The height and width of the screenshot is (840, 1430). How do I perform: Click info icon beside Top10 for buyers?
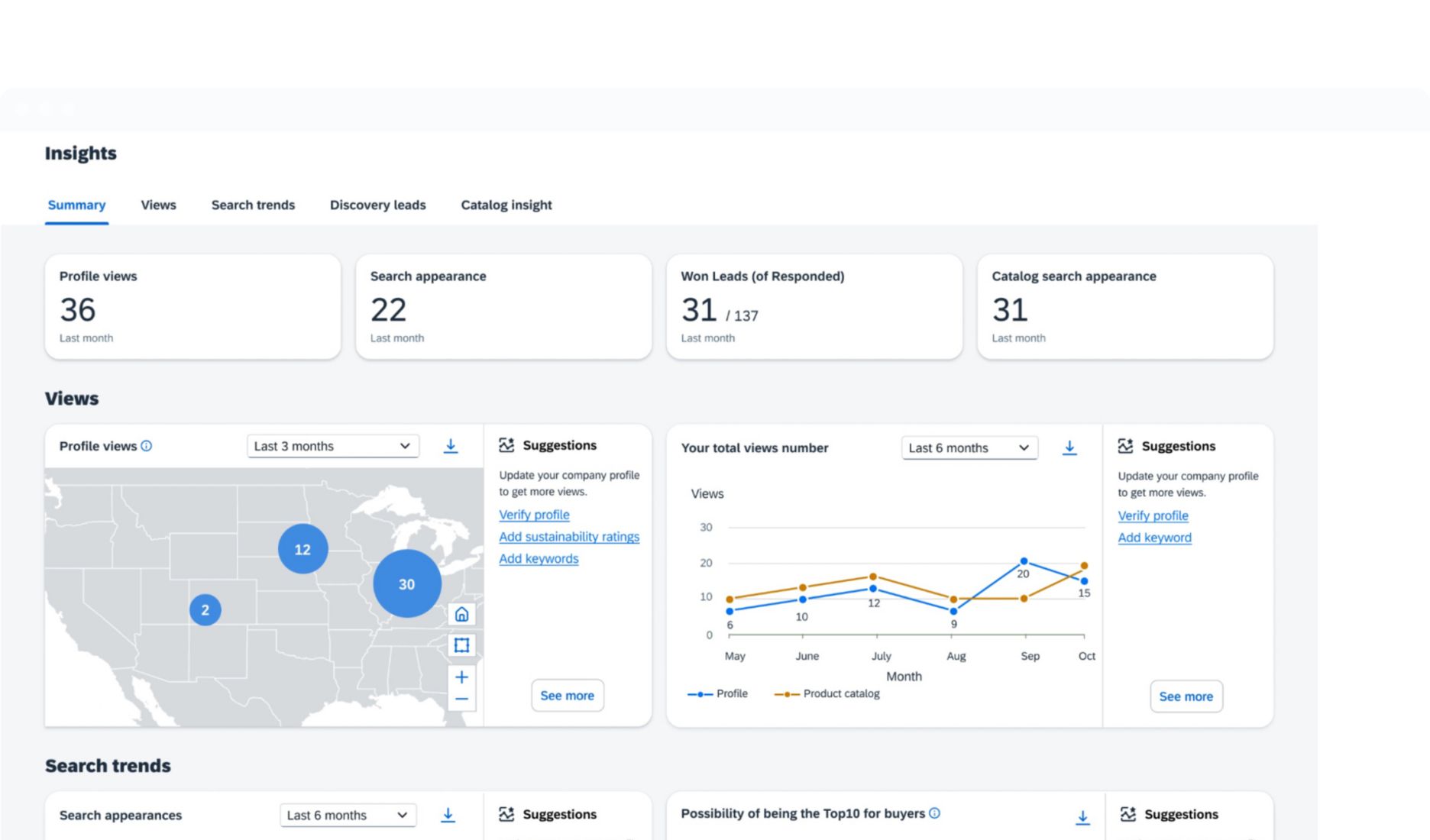point(934,813)
